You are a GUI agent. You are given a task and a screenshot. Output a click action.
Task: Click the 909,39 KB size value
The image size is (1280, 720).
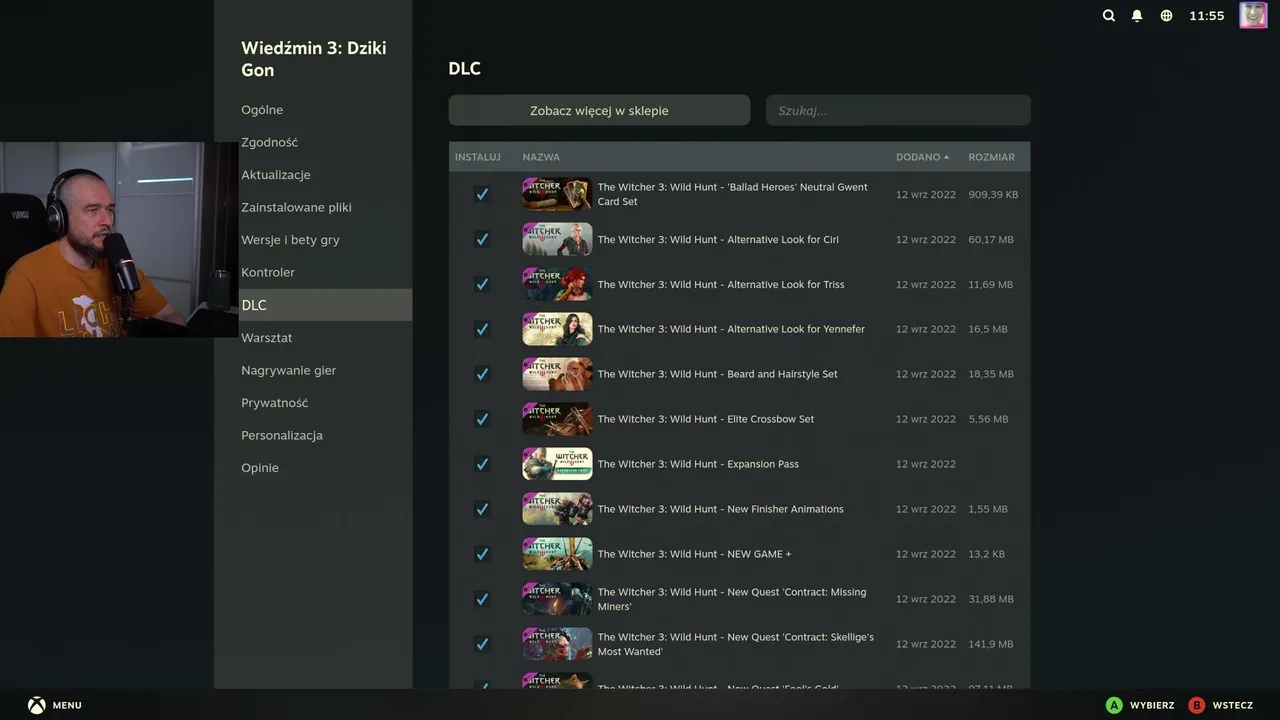993,194
